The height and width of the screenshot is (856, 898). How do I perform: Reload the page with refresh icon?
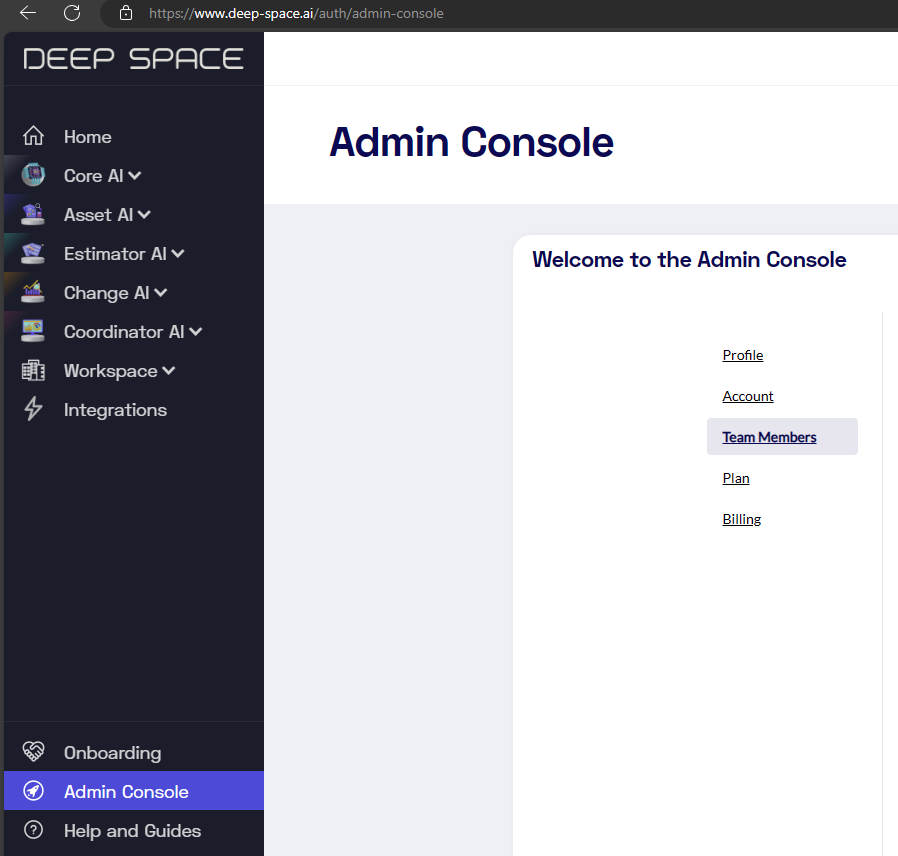tap(72, 13)
